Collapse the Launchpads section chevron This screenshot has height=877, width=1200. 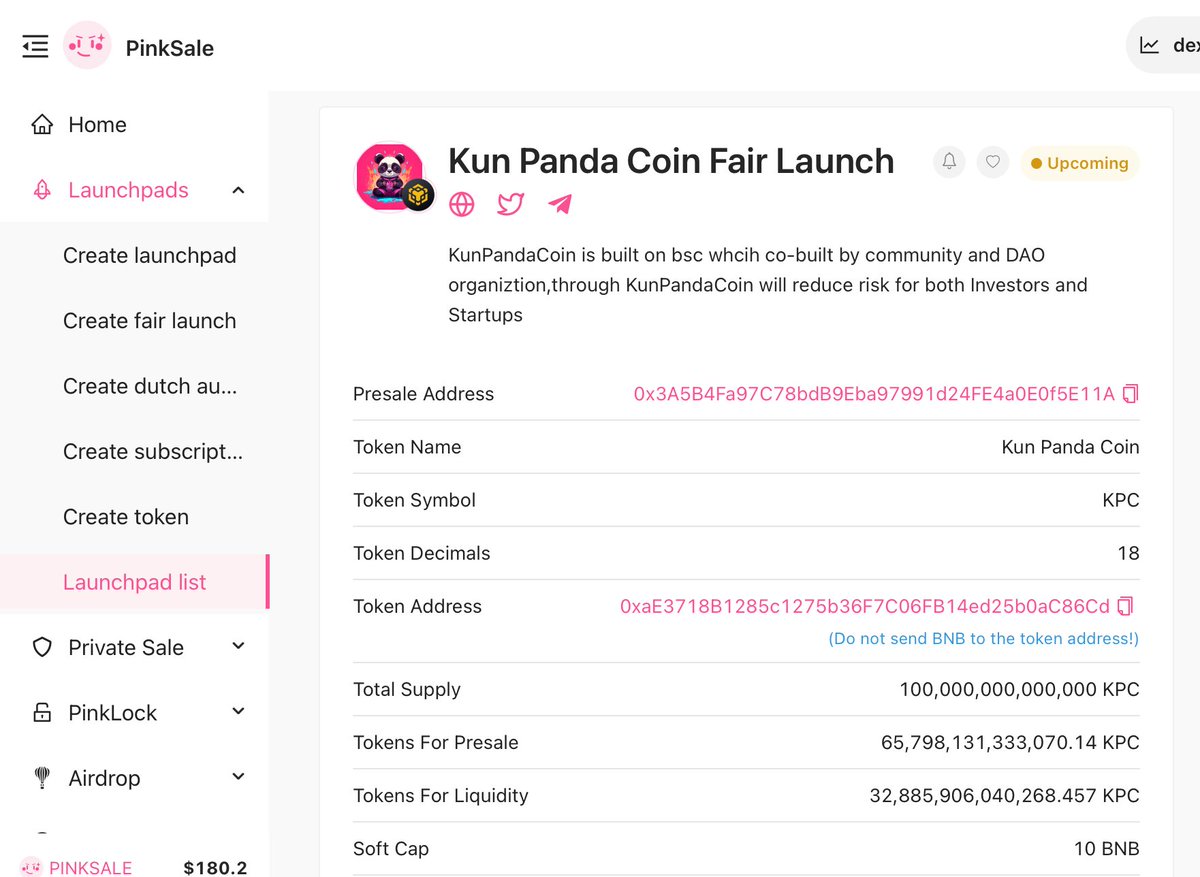pyautogui.click(x=238, y=190)
